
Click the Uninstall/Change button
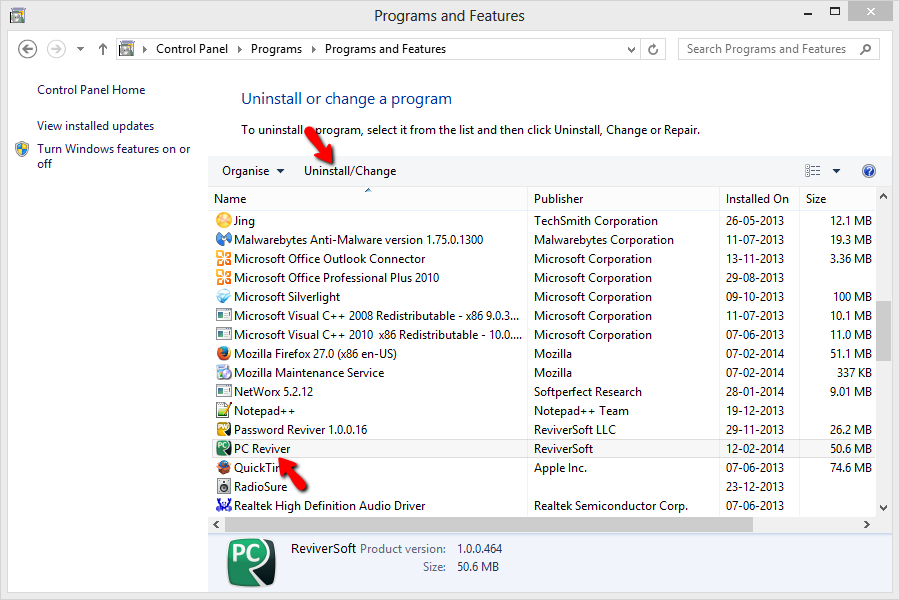click(350, 171)
